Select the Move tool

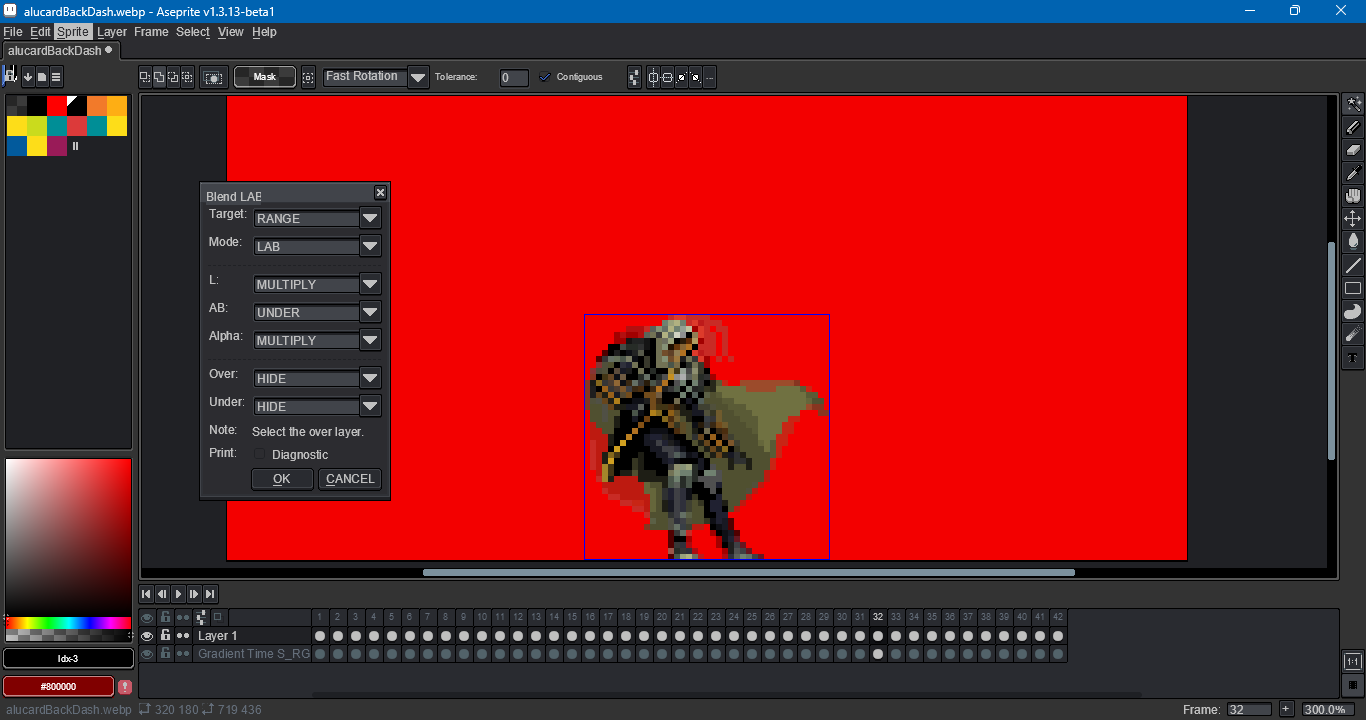point(1353,218)
